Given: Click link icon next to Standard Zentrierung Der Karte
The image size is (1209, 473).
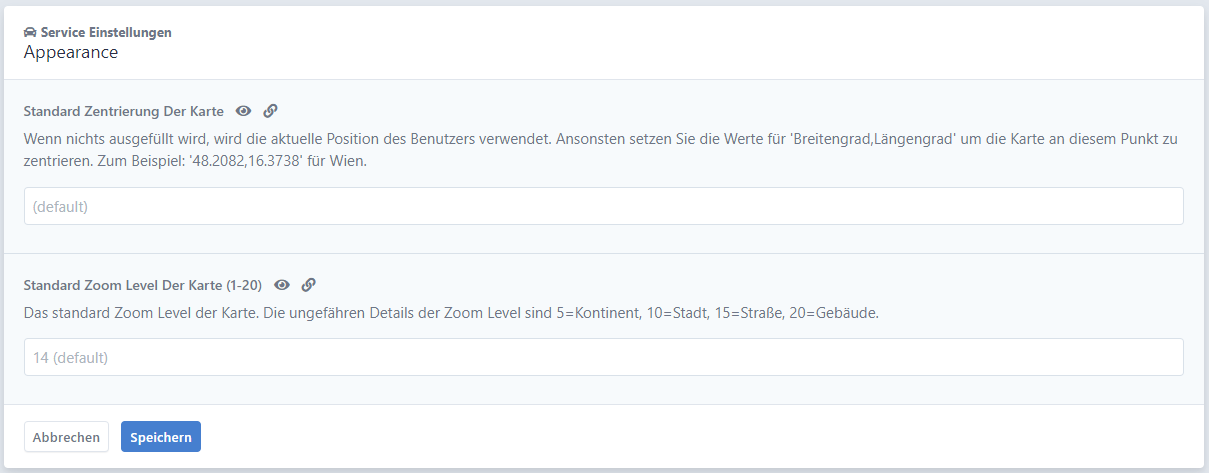Looking at the screenshot, I should (270, 111).
